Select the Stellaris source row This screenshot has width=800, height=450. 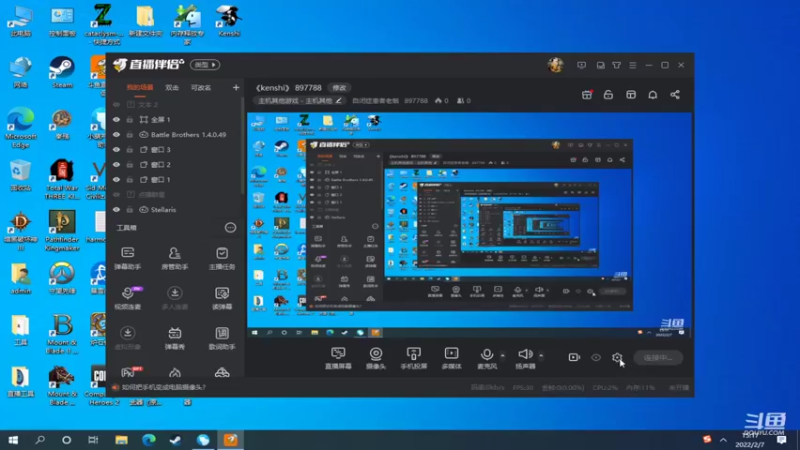point(174,210)
